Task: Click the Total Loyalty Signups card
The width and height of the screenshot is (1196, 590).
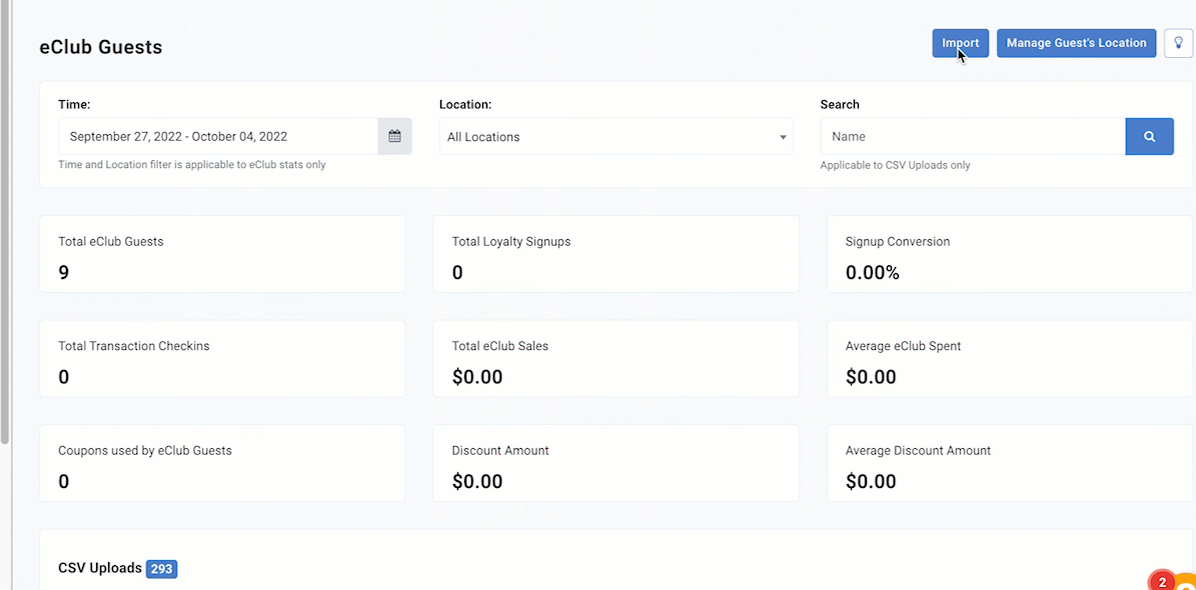Action: click(x=616, y=254)
